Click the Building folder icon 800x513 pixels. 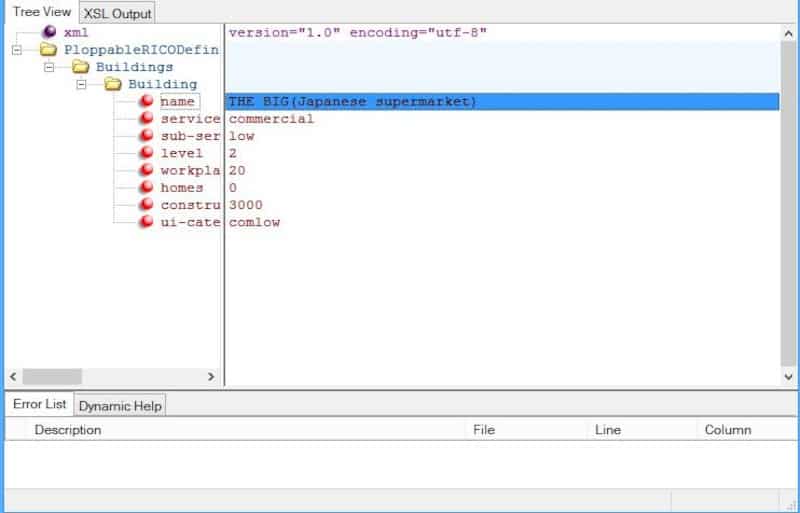click(x=113, y=84)
